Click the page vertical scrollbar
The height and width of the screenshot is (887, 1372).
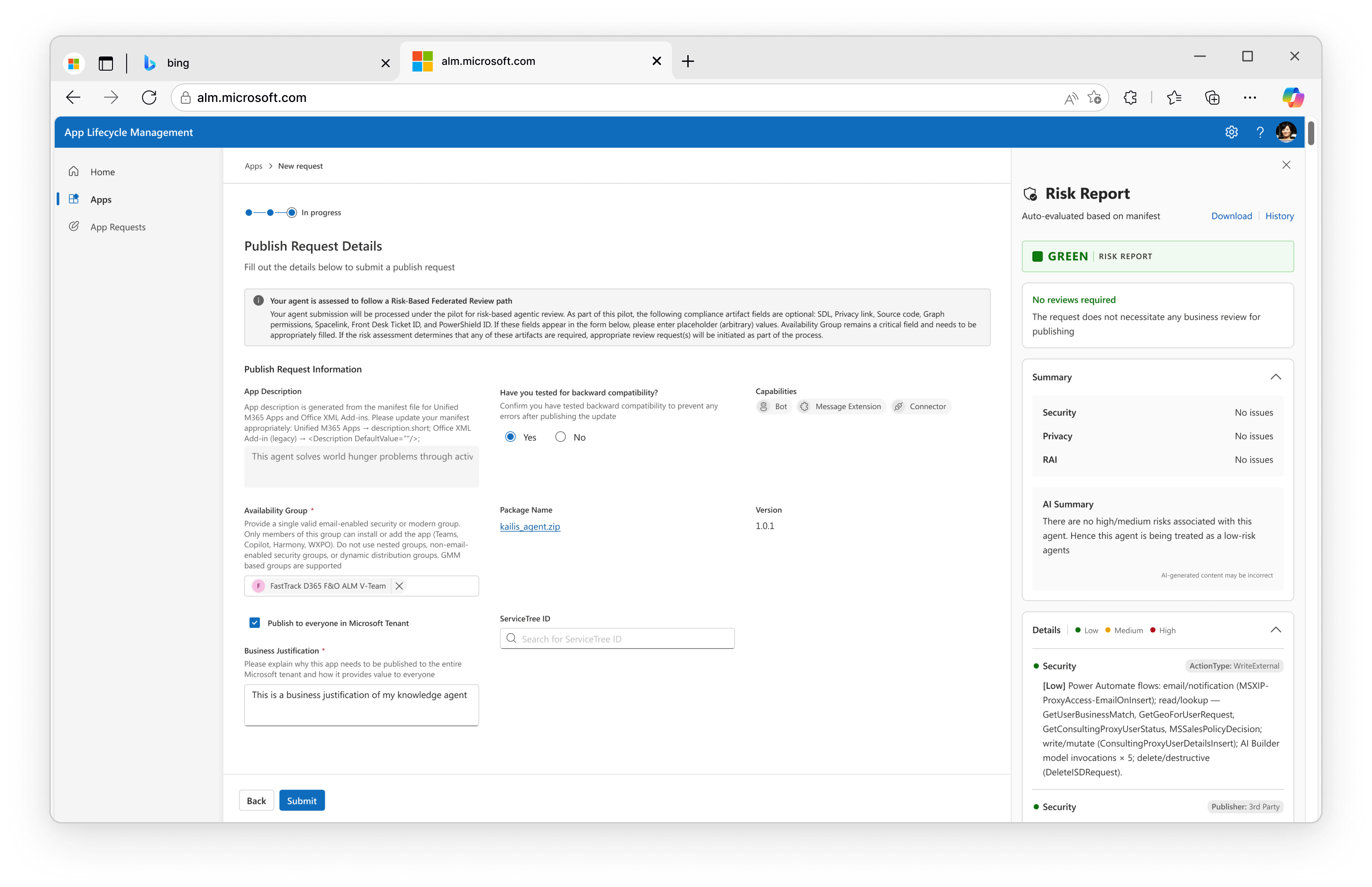[1310, 132]
